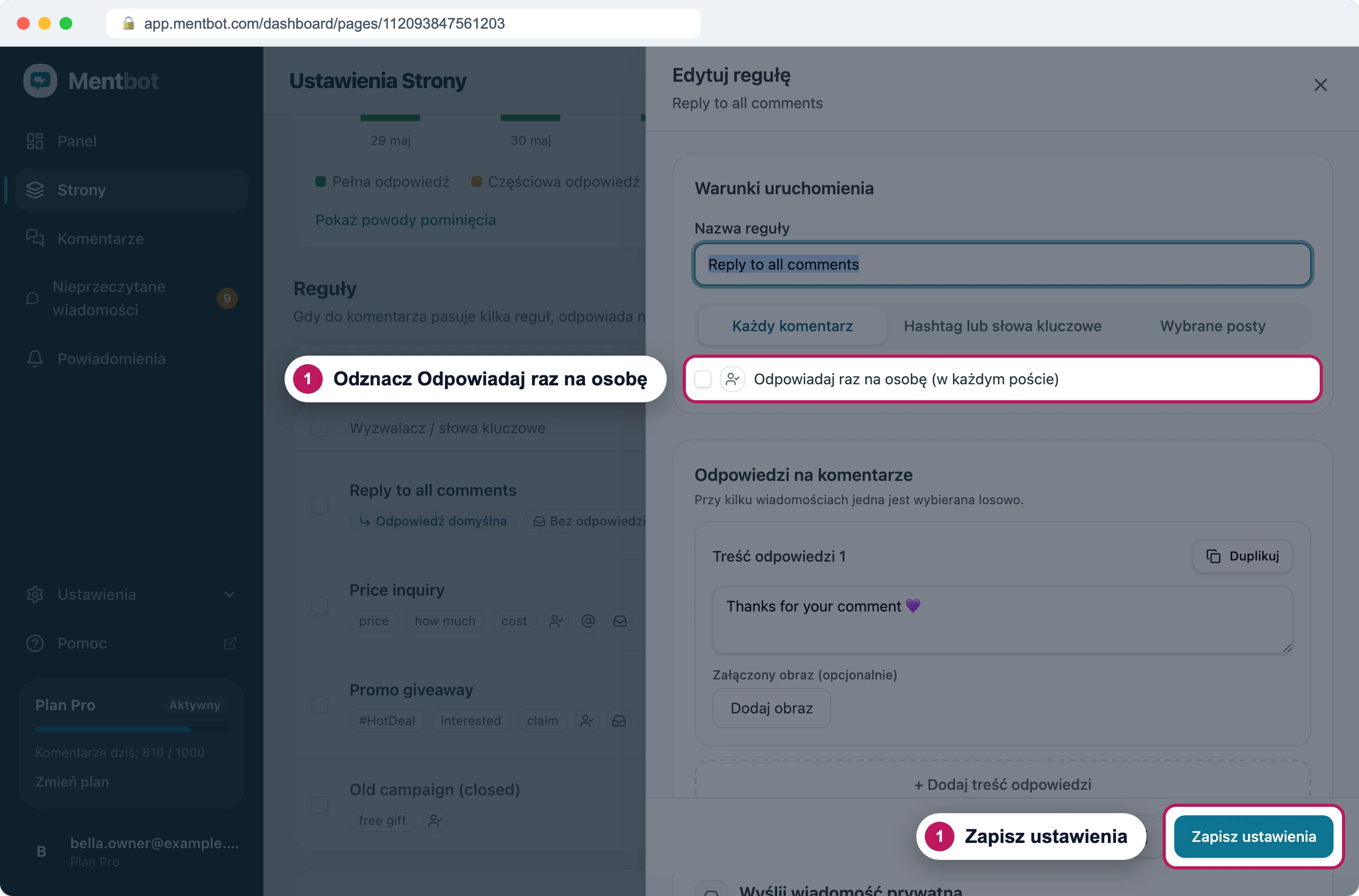Click Zmień plan link
The image size is (1359, 896).
pos(72,781)
